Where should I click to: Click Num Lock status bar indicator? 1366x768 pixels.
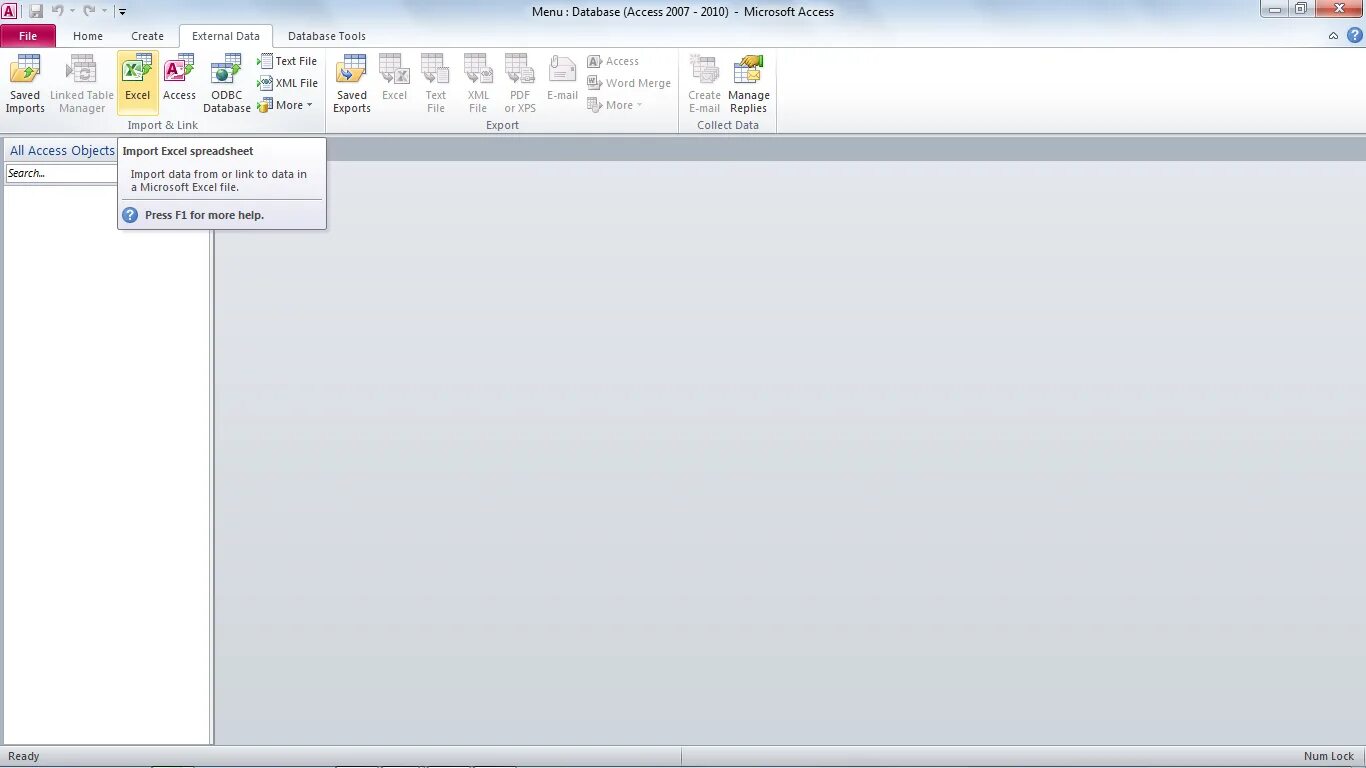pyautogui.click(x=1329, y=756)
